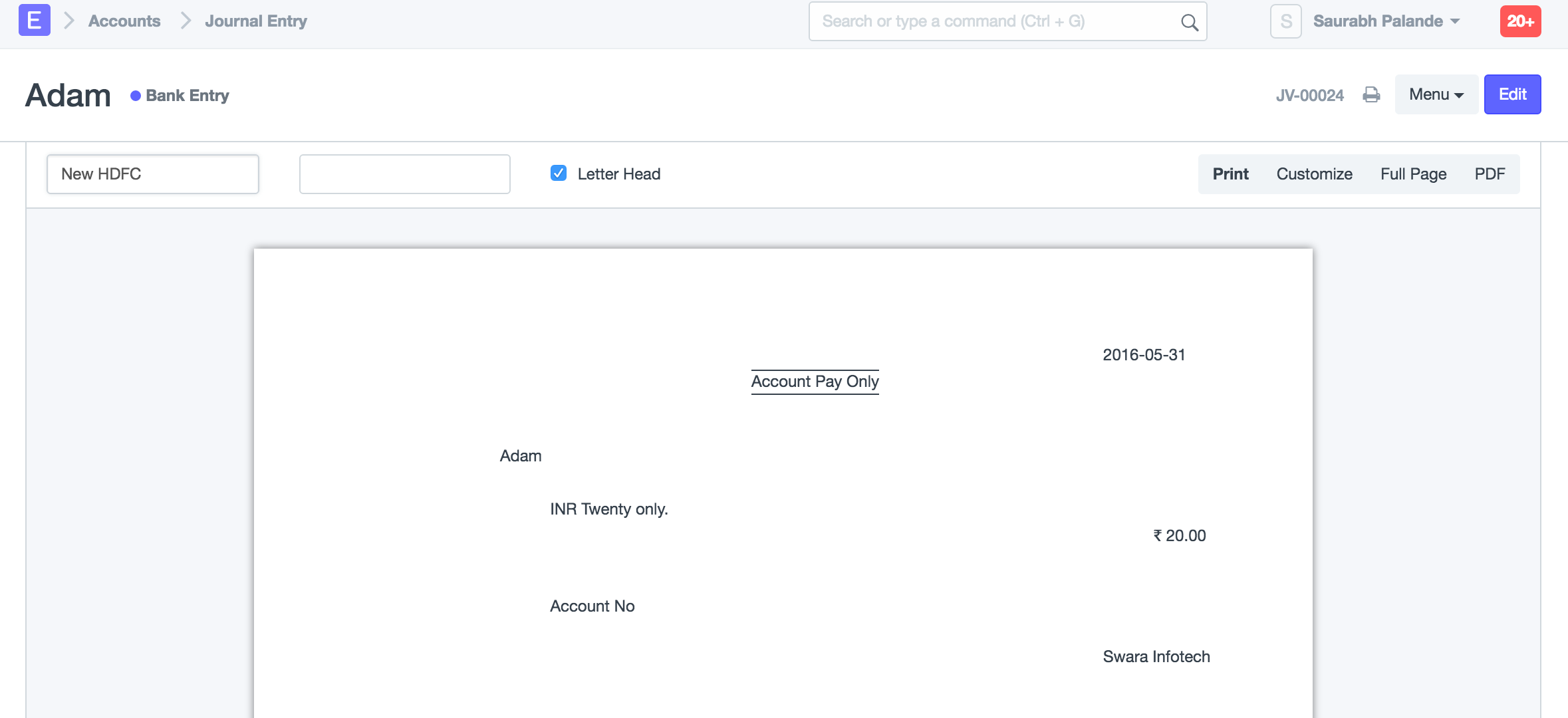Open Full Page view
Screen dimensions: 1568x718
(x=1413, y=174)
